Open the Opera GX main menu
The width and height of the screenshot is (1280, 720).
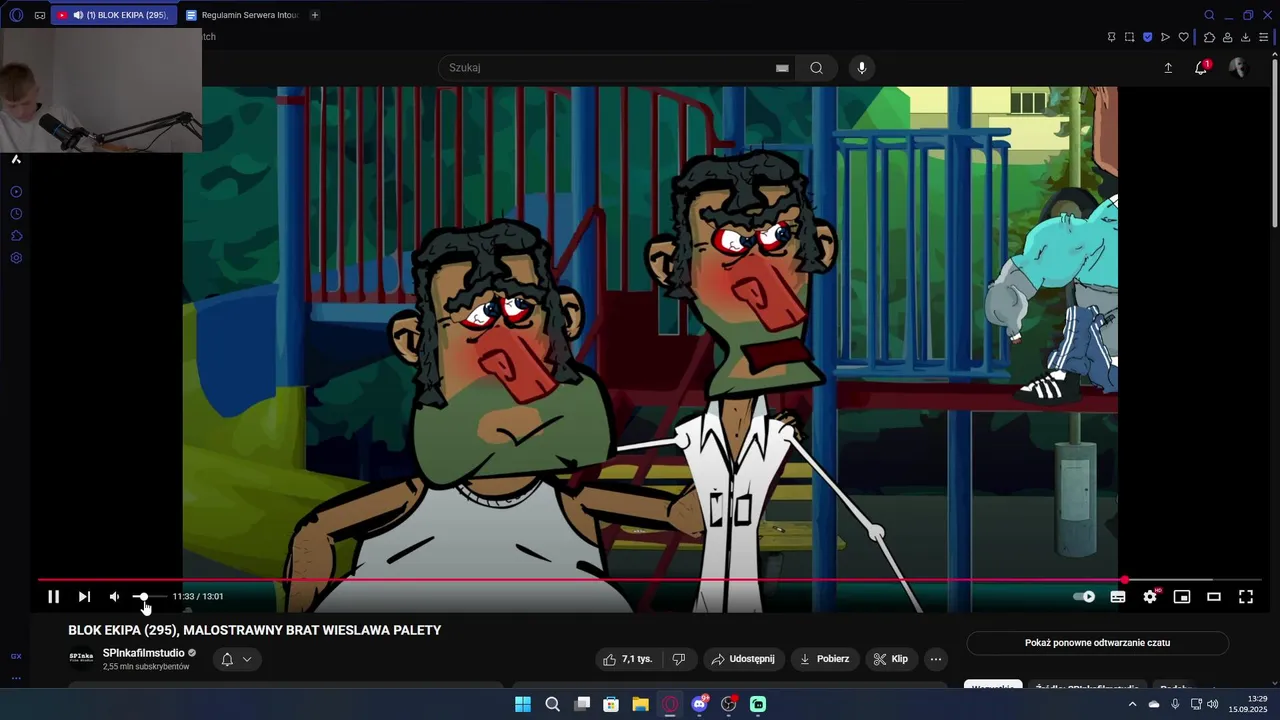16,15
